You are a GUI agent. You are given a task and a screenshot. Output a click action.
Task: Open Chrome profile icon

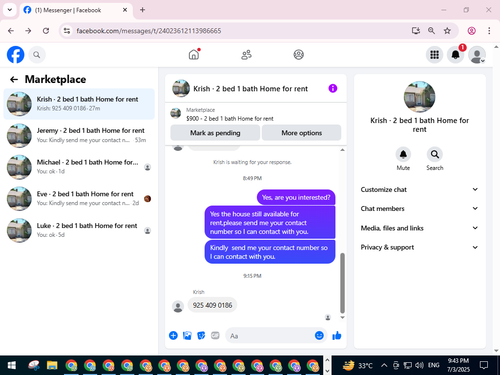[471, 31]
